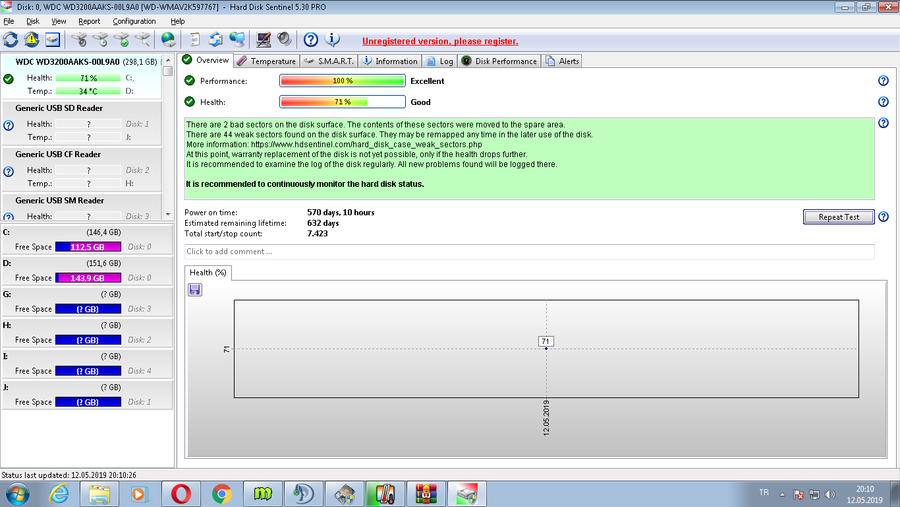The image size is (900, 507).
Task: Click scroll down arrow of disk list
Action: [x=168, y=215]
